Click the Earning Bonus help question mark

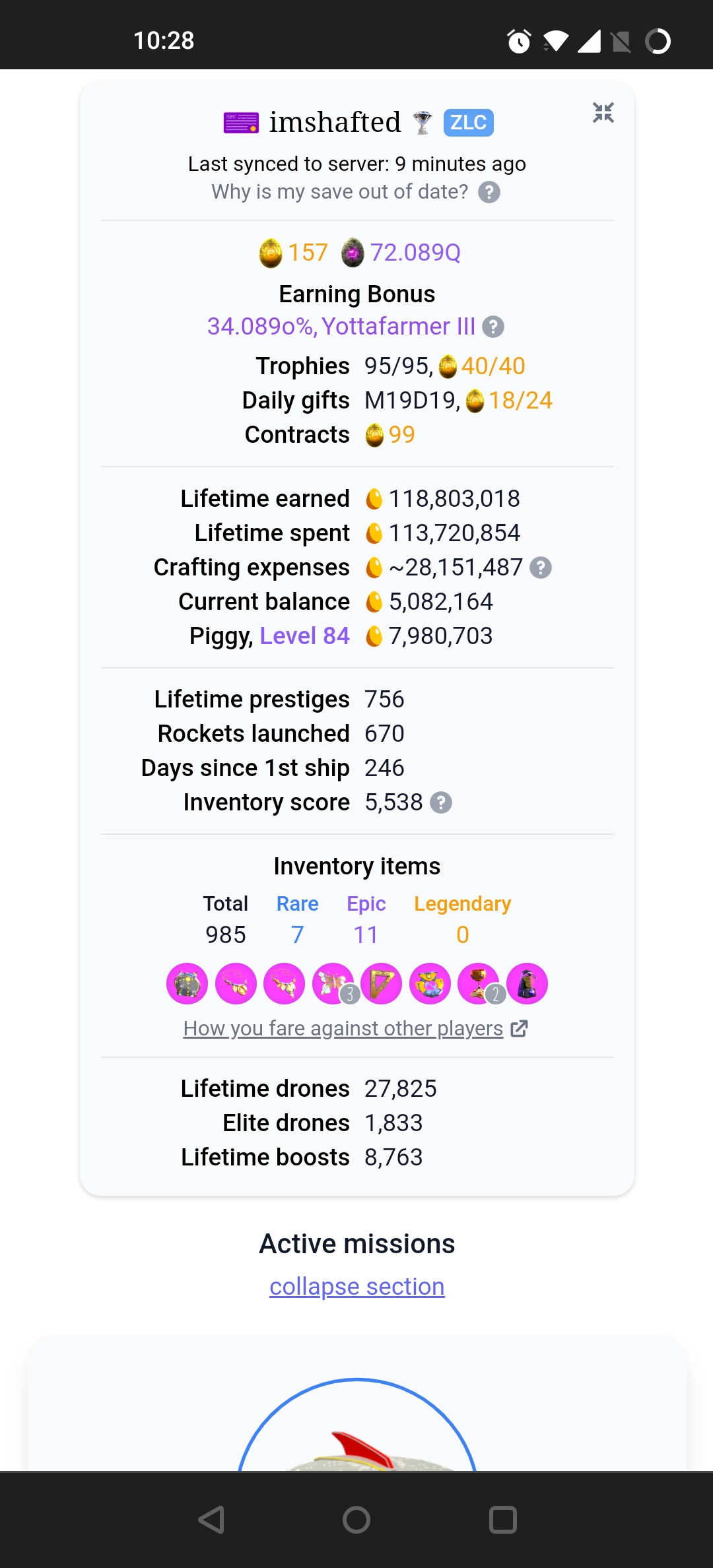pos(493,327)
